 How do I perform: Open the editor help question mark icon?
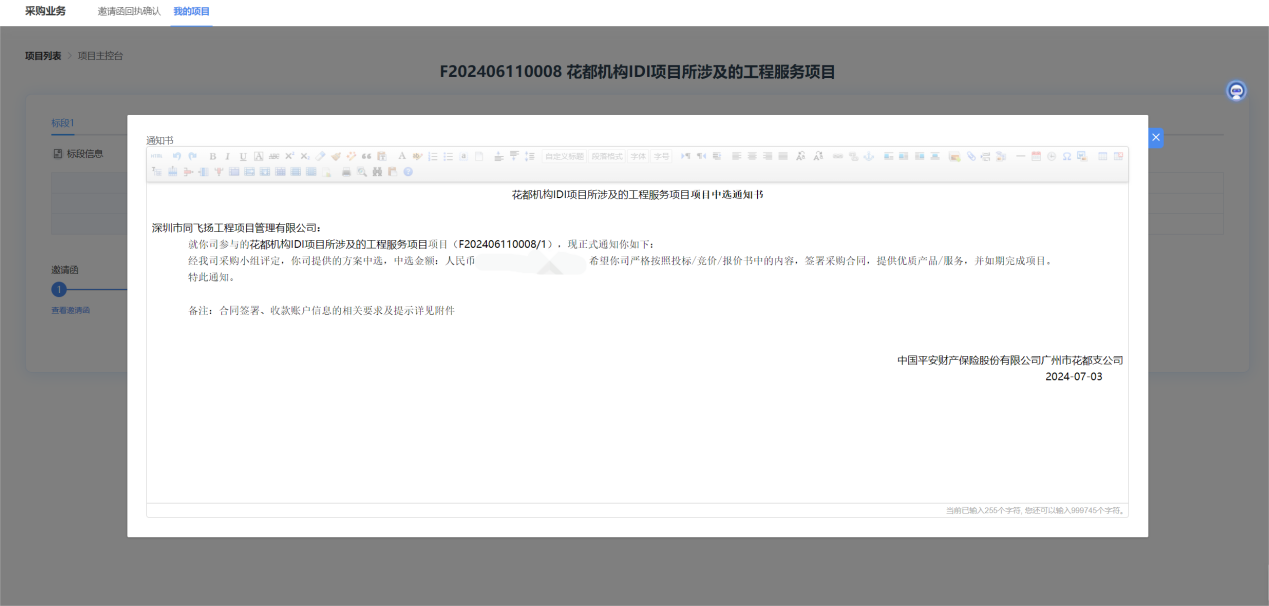408,172
